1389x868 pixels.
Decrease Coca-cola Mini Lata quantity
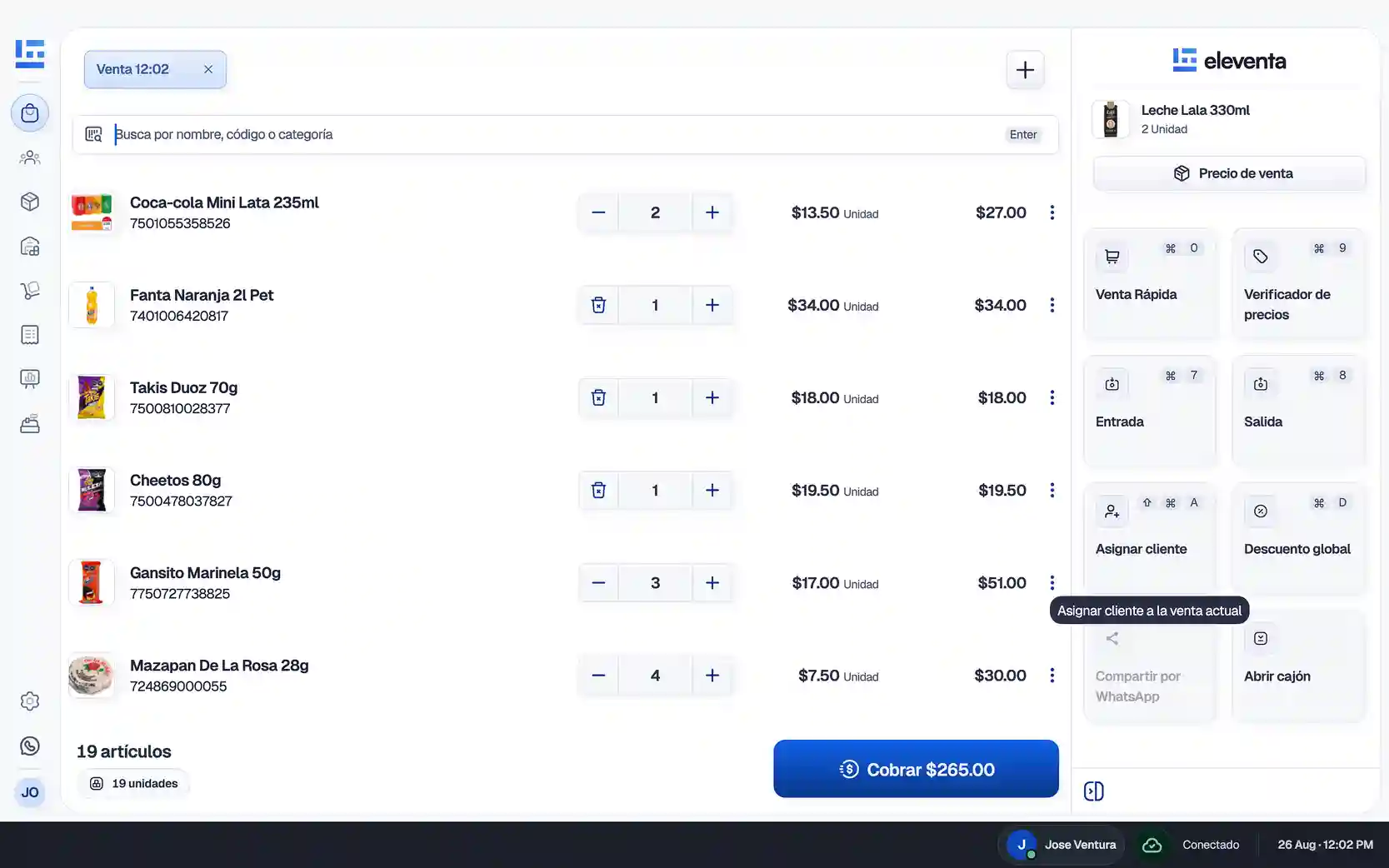tap(598, 212)
